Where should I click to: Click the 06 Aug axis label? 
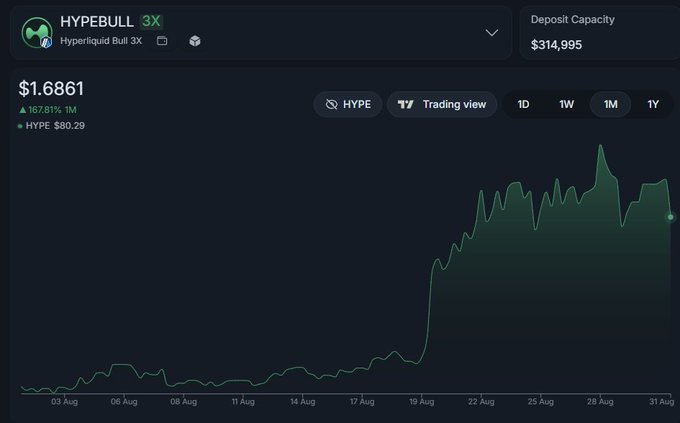tap(124, 402)
